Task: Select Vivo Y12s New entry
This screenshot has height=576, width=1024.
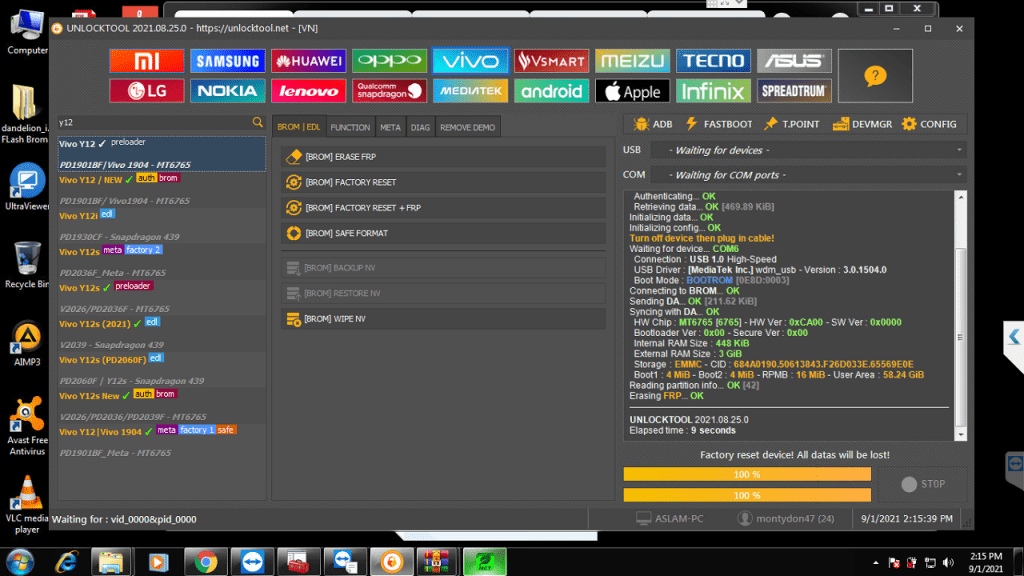Action: 161,404
